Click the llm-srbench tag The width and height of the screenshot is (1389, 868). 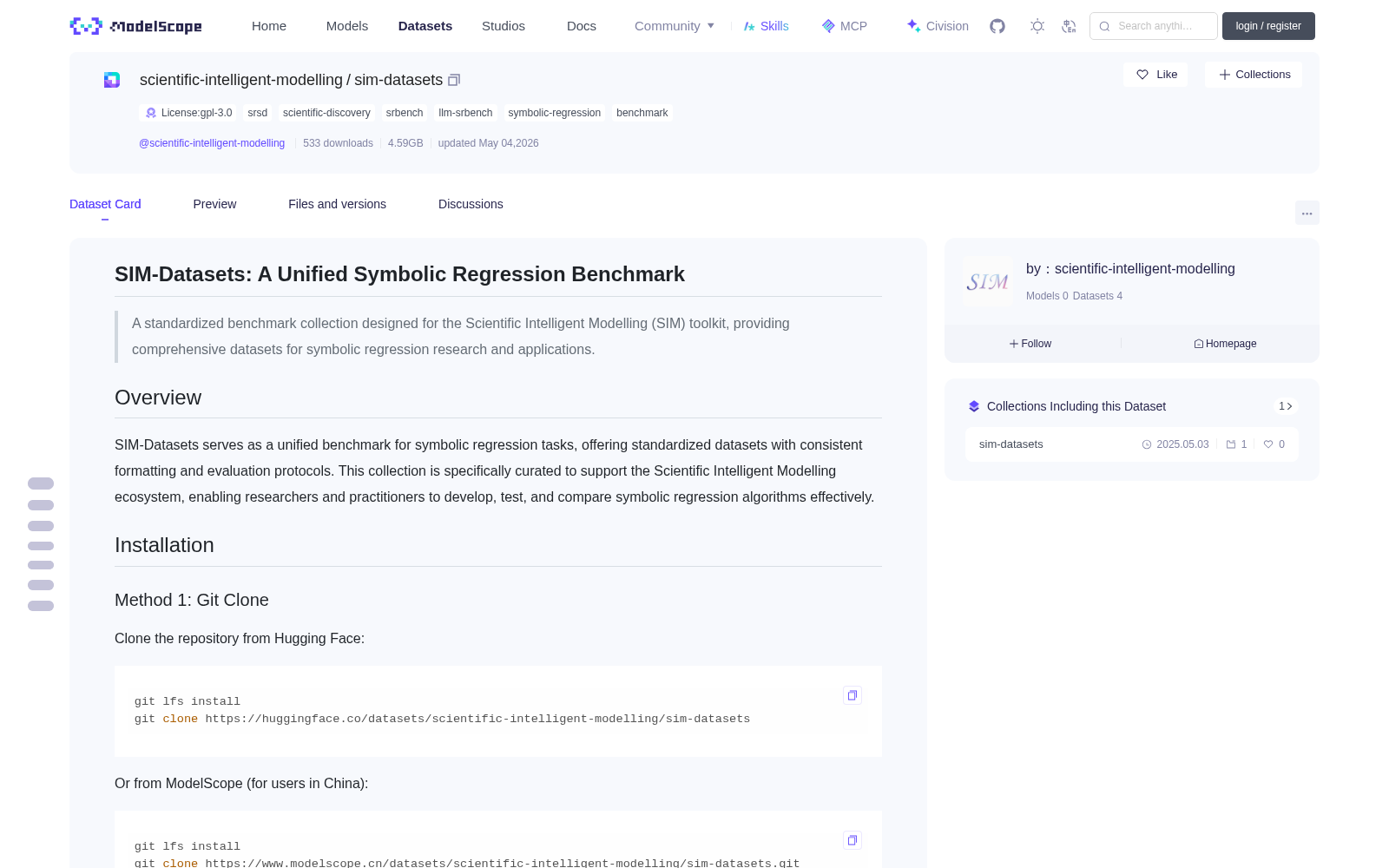[465, 113]
